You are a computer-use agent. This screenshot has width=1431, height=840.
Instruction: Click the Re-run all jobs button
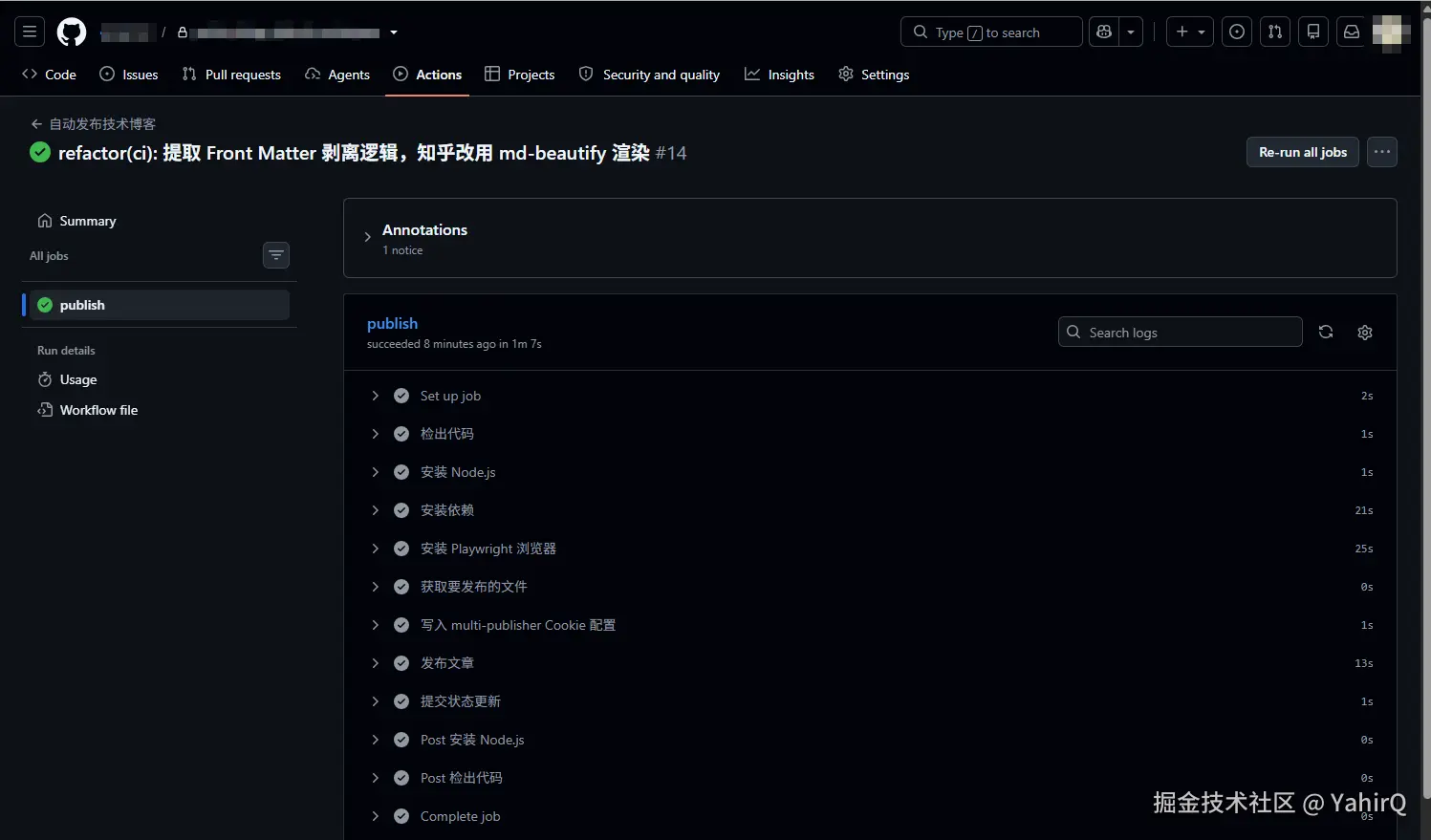pos(1303,152)
